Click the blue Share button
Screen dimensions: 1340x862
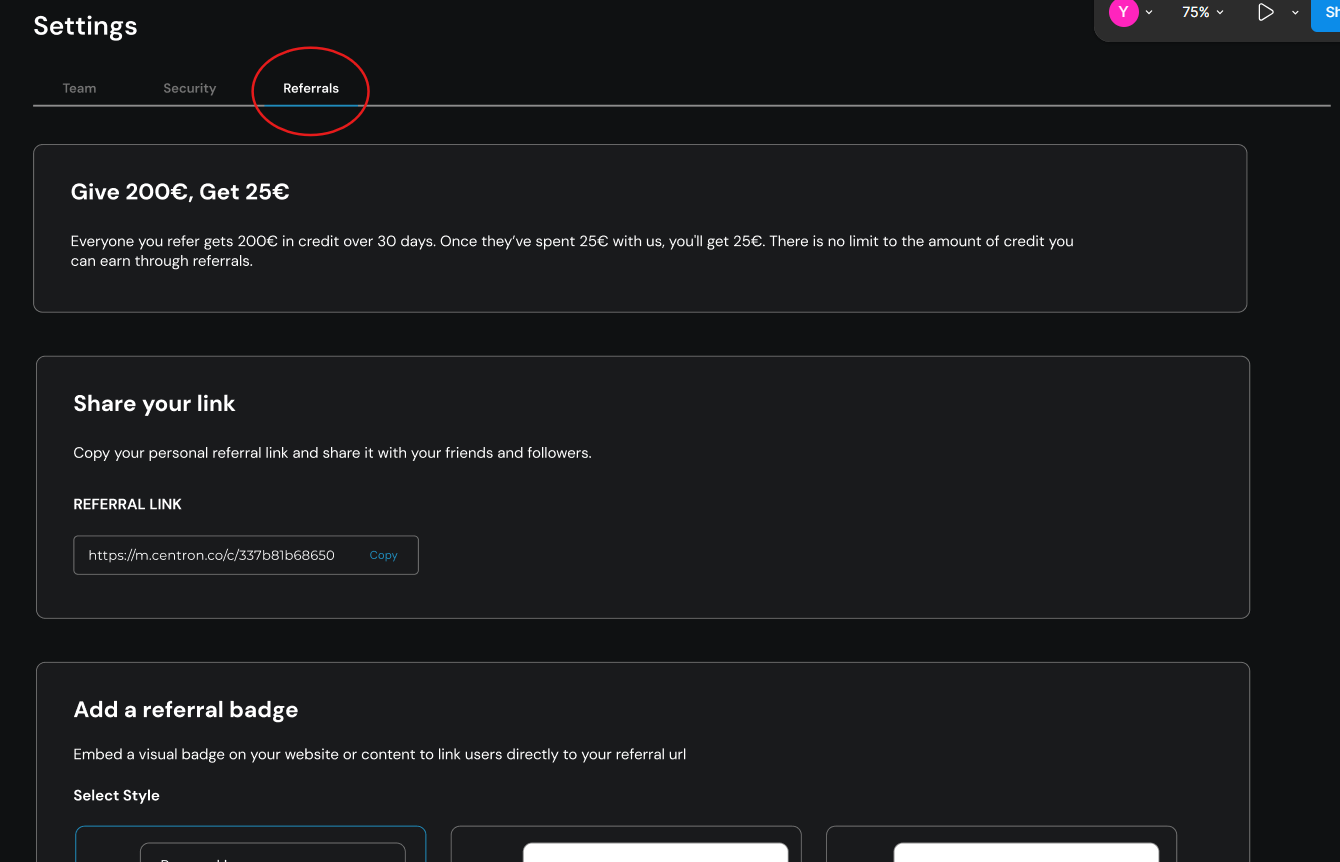click(1326, 13)
